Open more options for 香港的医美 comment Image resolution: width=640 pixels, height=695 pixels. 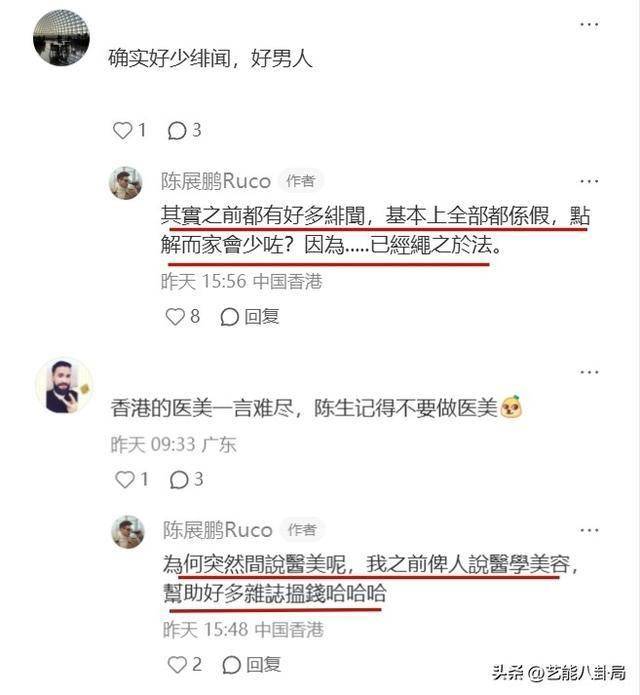coord(589,372)
